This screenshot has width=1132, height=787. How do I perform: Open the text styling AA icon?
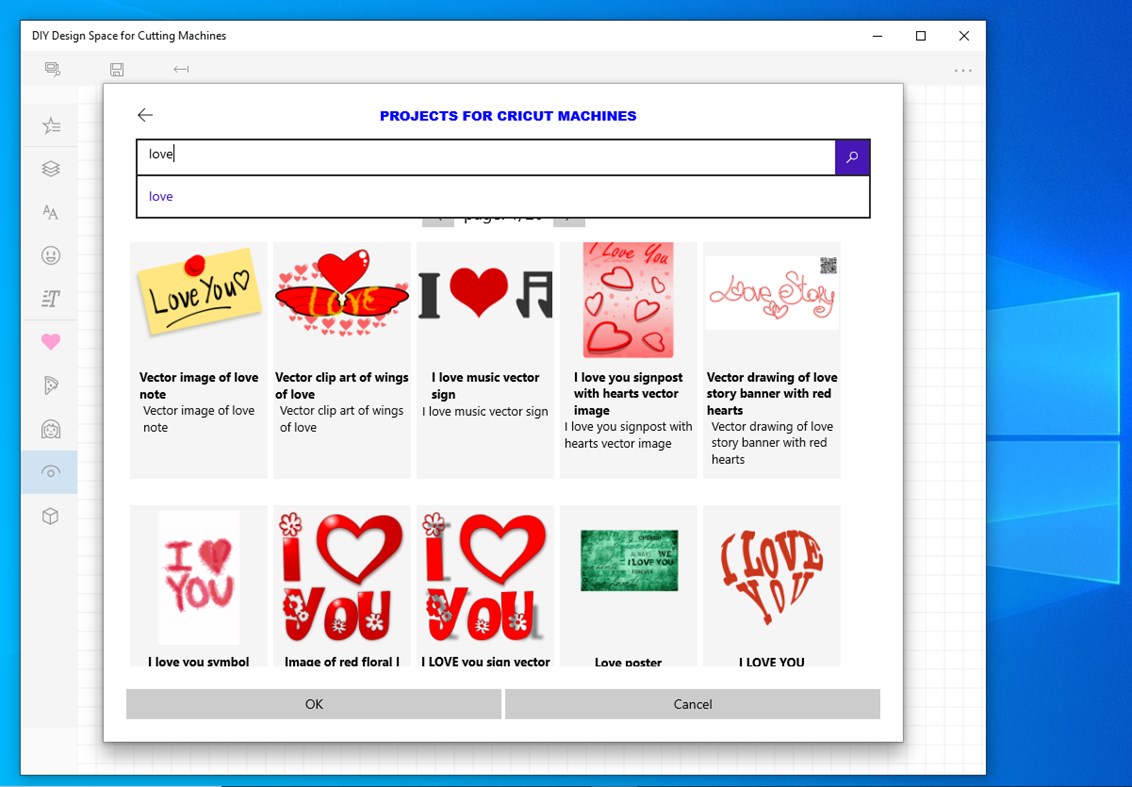50,212
